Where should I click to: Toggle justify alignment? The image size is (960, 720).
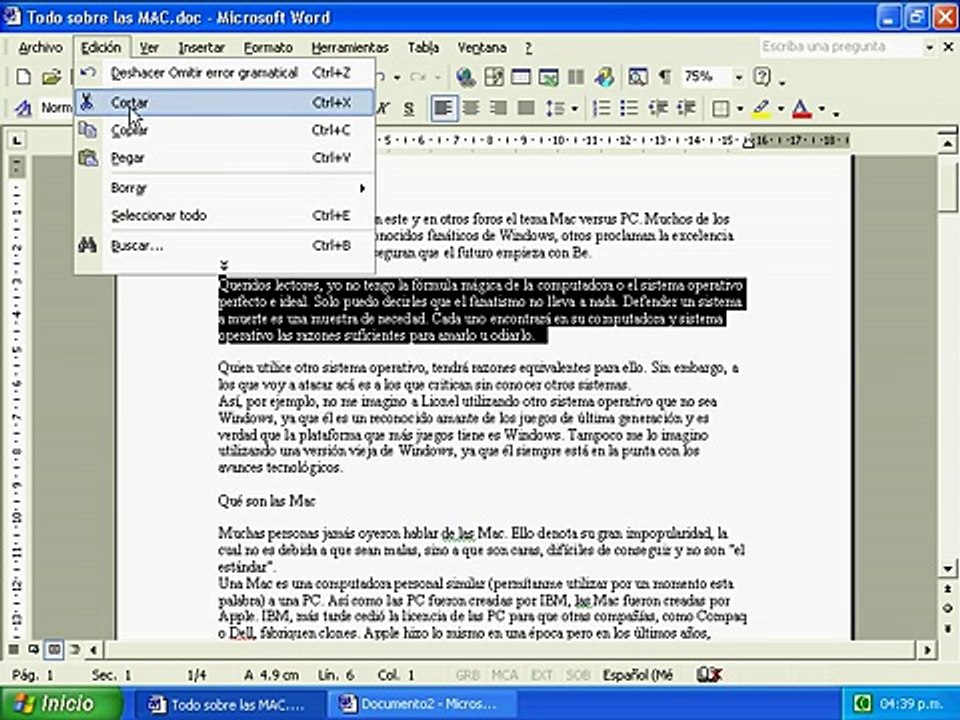click(x=526, y=109)
